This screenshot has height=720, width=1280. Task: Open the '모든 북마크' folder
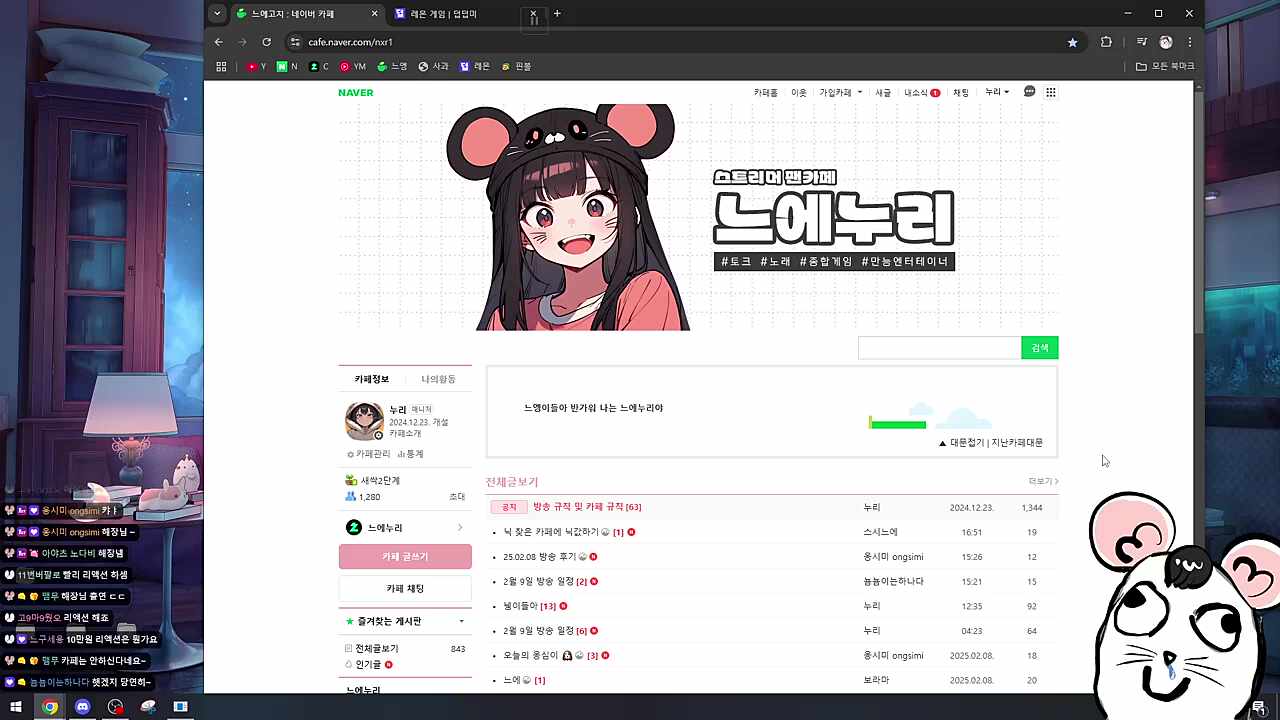pyautogui.click(x=1165, y=66)
